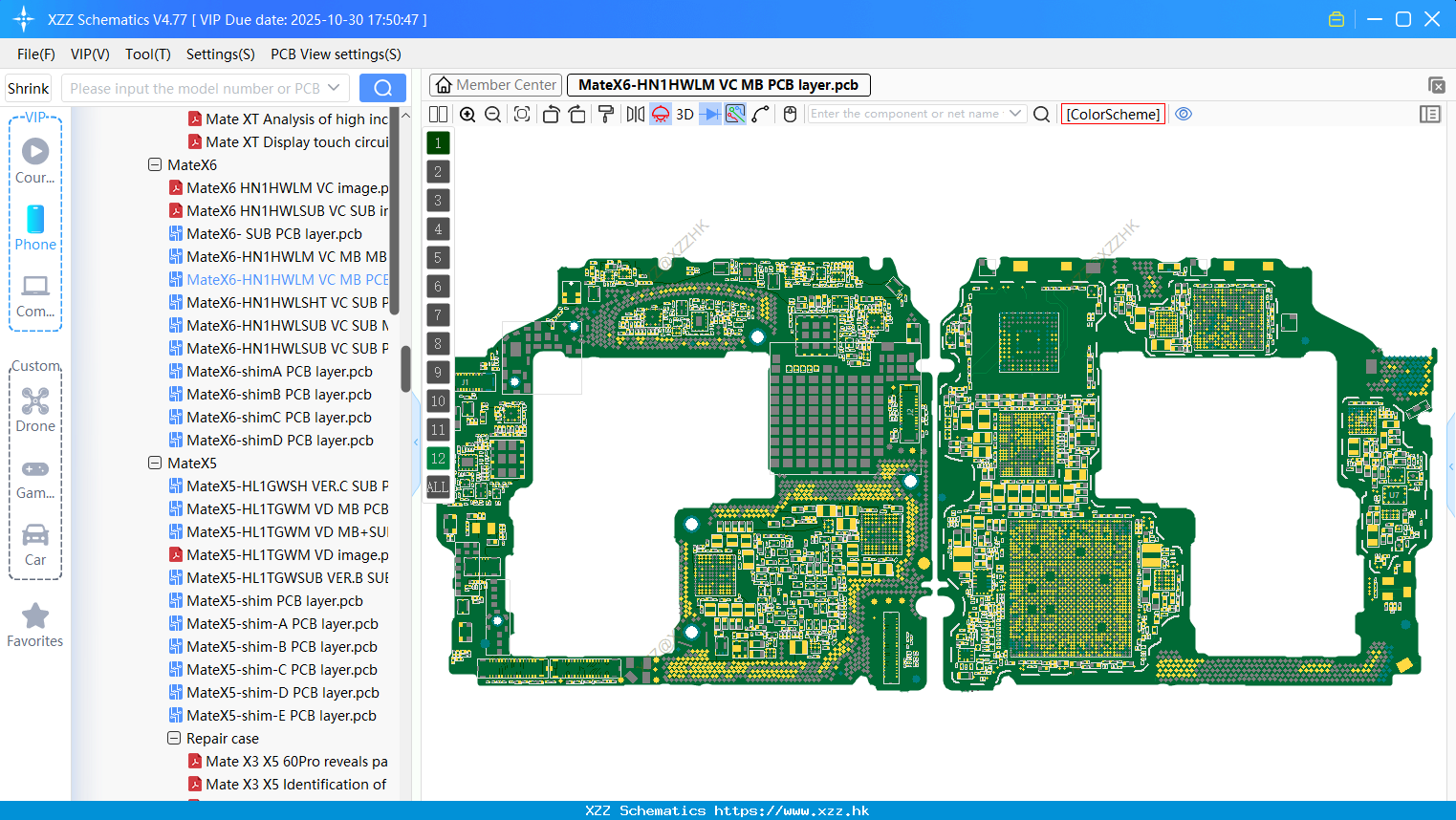The height and width of the screenshot is (820, 1456).
Task: Rotate board clockwise
Action: point(576,115)
